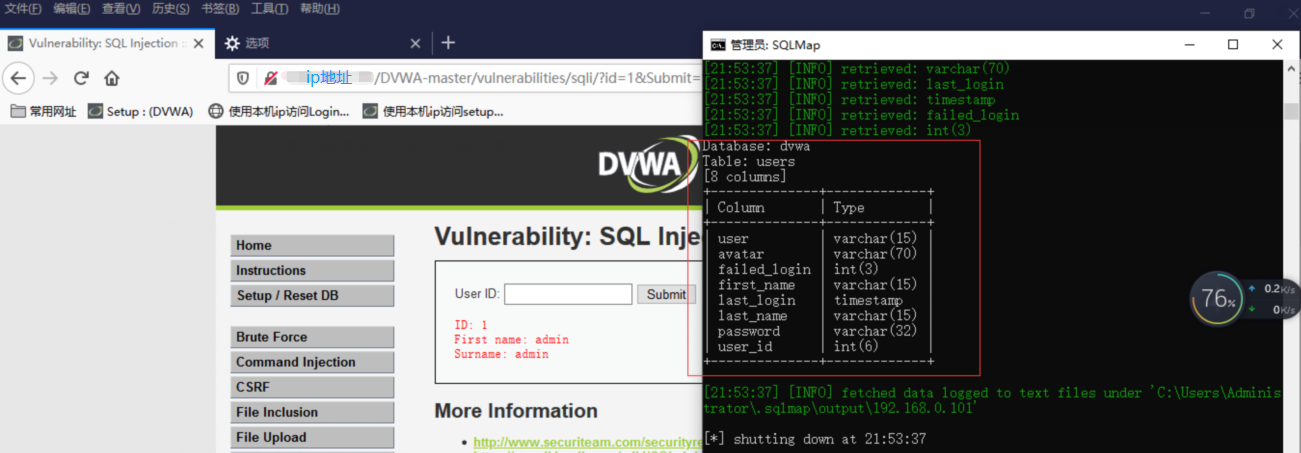Focus the URL address bar
Image resolution: width=1301 pixels, height=453 pixels.
pyautogui.click(x=465, y=78)
